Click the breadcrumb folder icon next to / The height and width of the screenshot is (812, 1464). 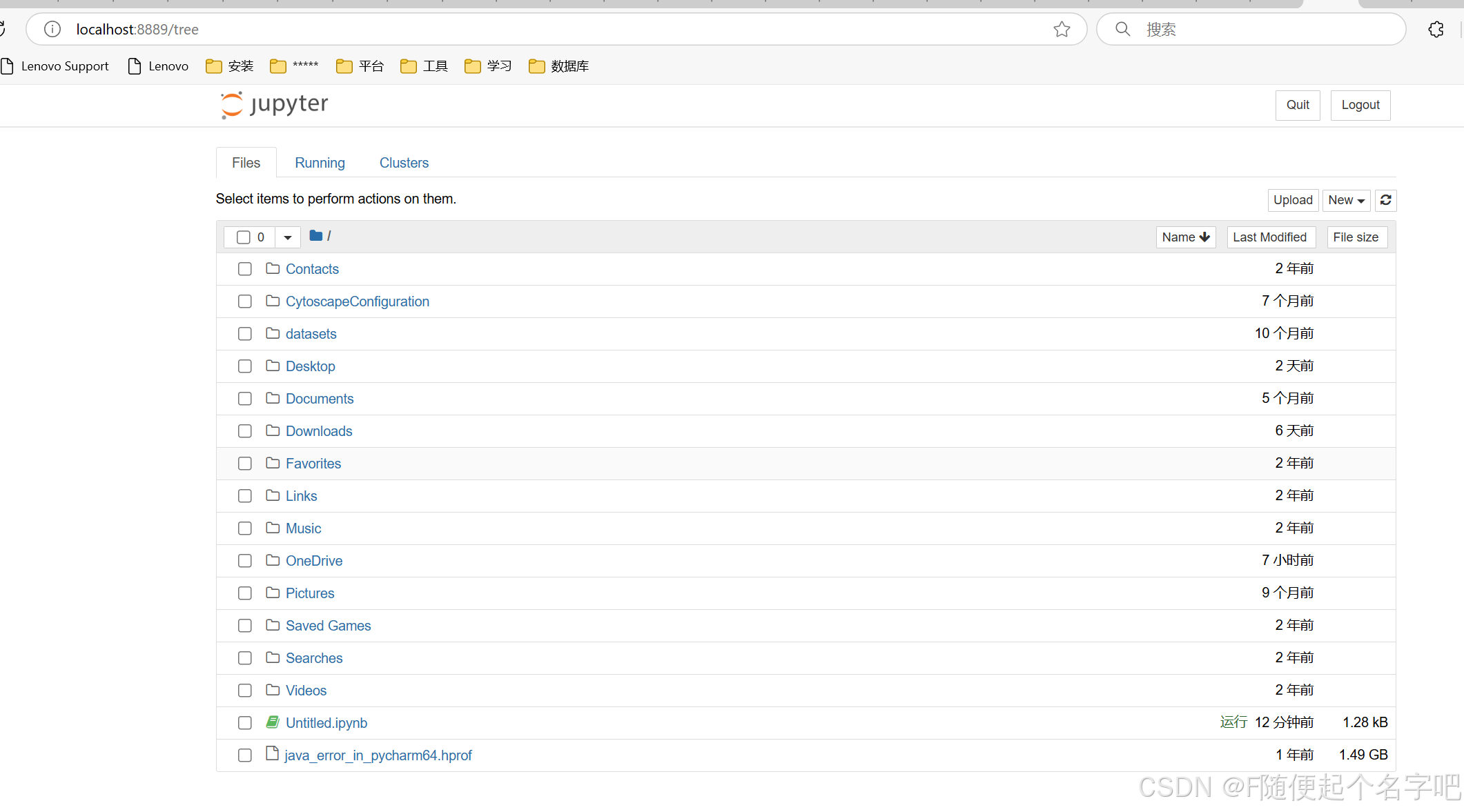pos(315,236)
